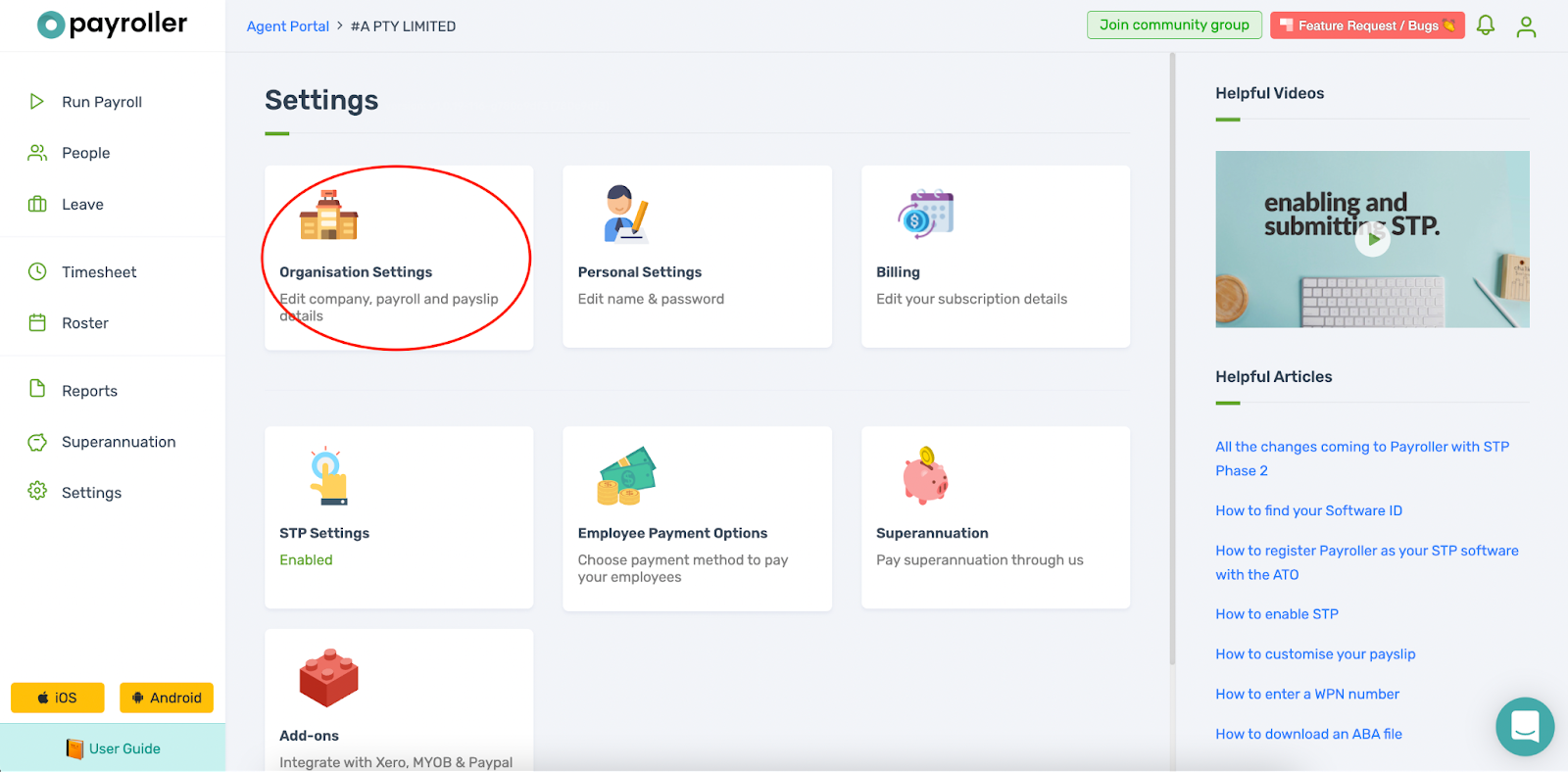Click the STP Settings Enabled status
1568x772 pixels.
306,560
